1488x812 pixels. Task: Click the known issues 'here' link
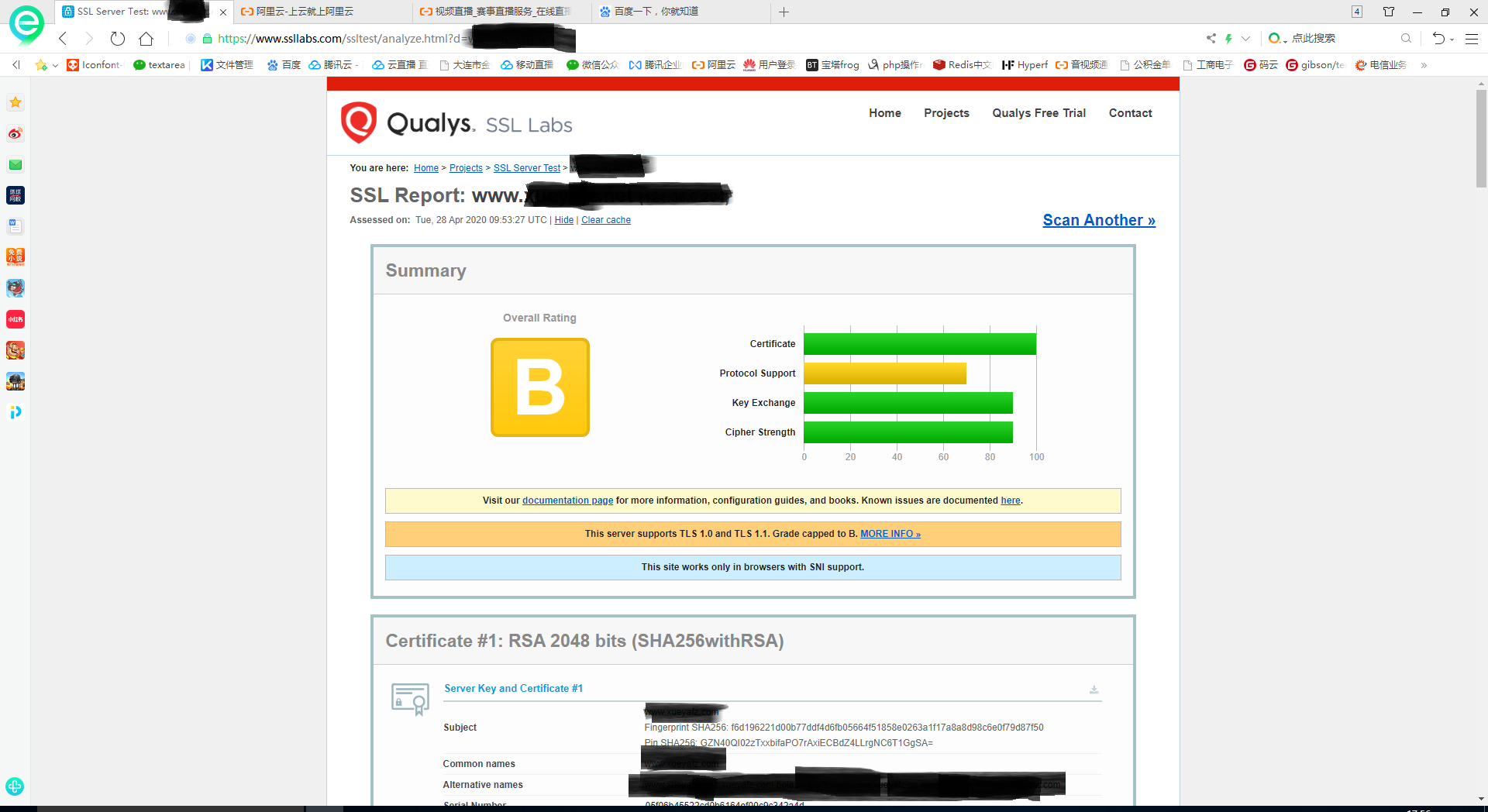[x=1011, y=501]
